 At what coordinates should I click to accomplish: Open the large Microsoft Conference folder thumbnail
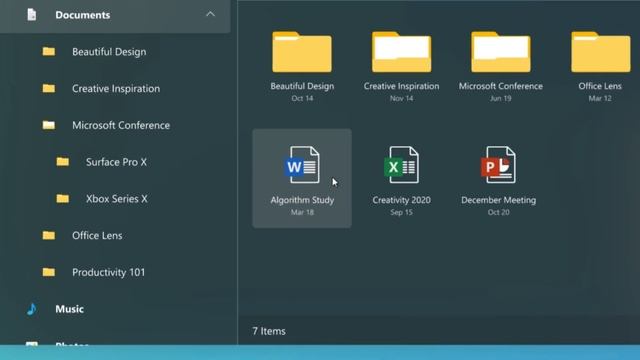coord(501,52)
